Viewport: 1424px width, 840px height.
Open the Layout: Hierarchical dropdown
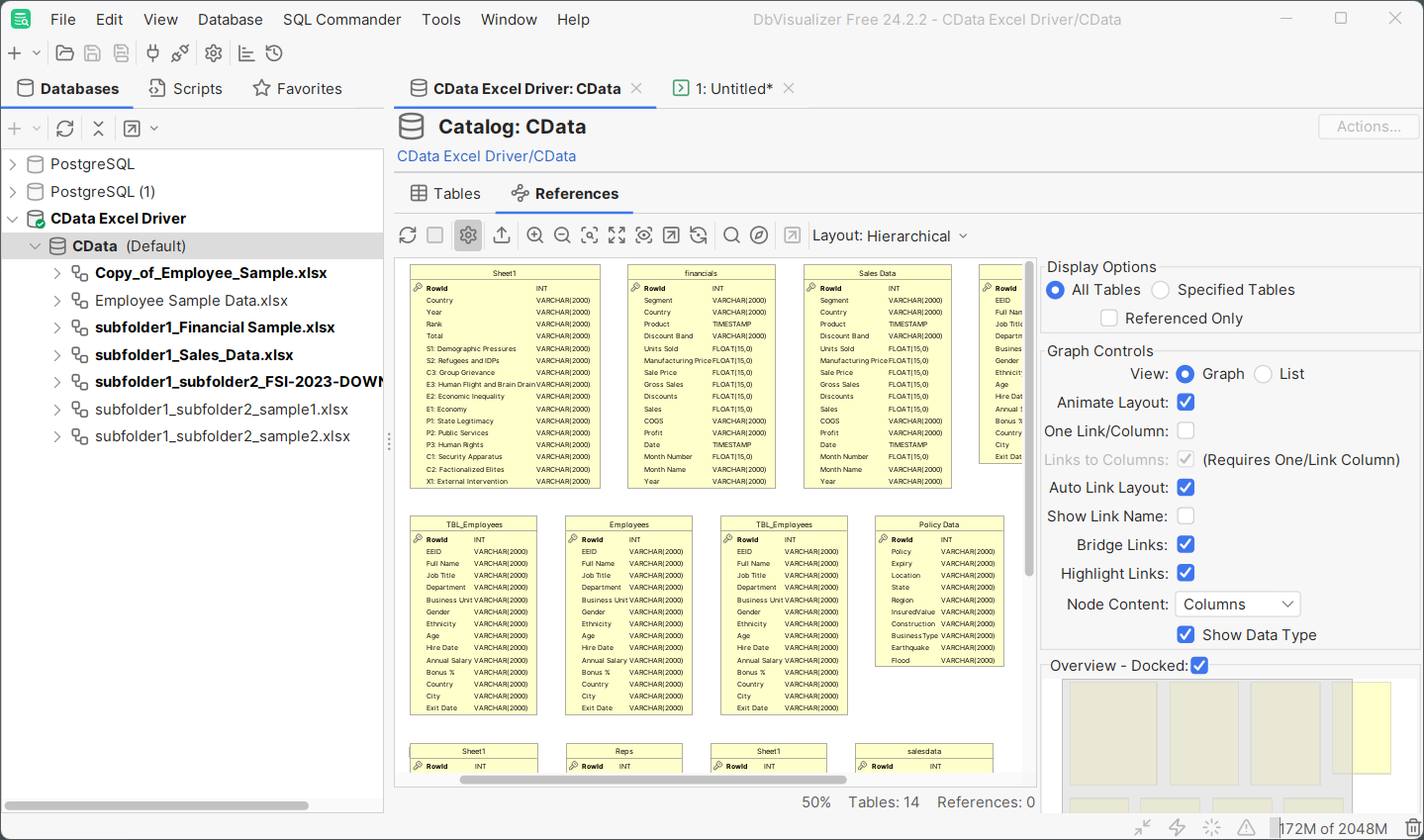click(x=890, y=236)
